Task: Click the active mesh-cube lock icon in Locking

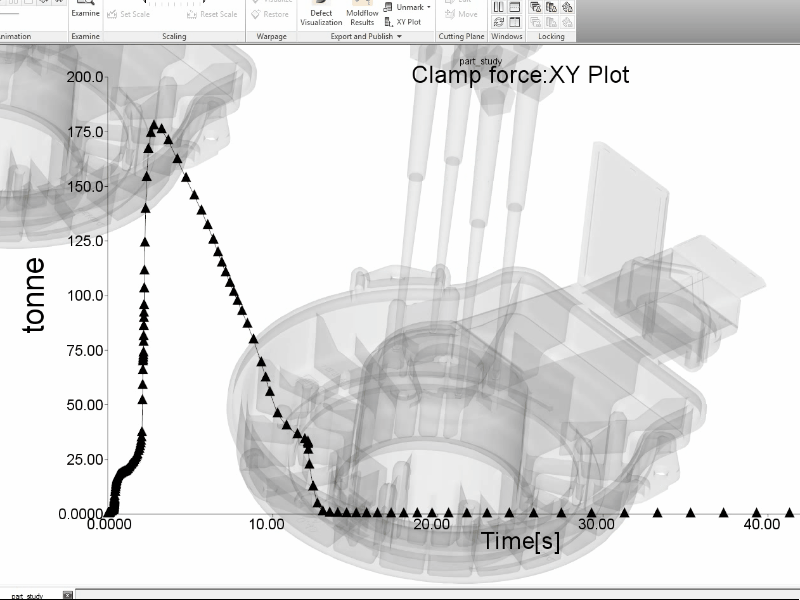Action: [567, 7]
